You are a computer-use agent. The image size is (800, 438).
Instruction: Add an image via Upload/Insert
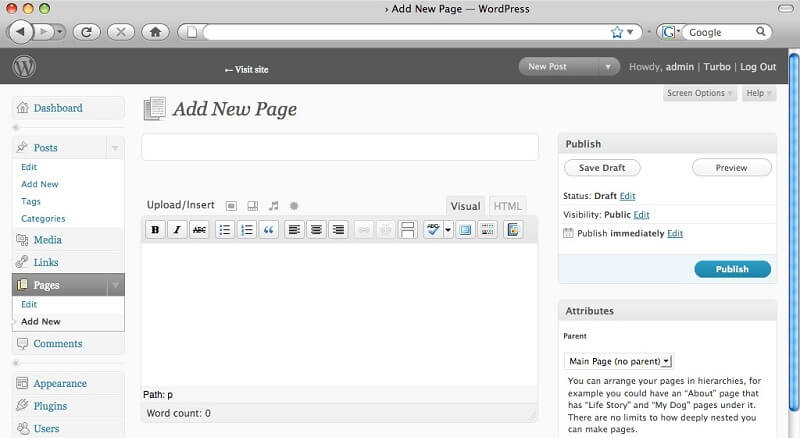pos(231,206)
